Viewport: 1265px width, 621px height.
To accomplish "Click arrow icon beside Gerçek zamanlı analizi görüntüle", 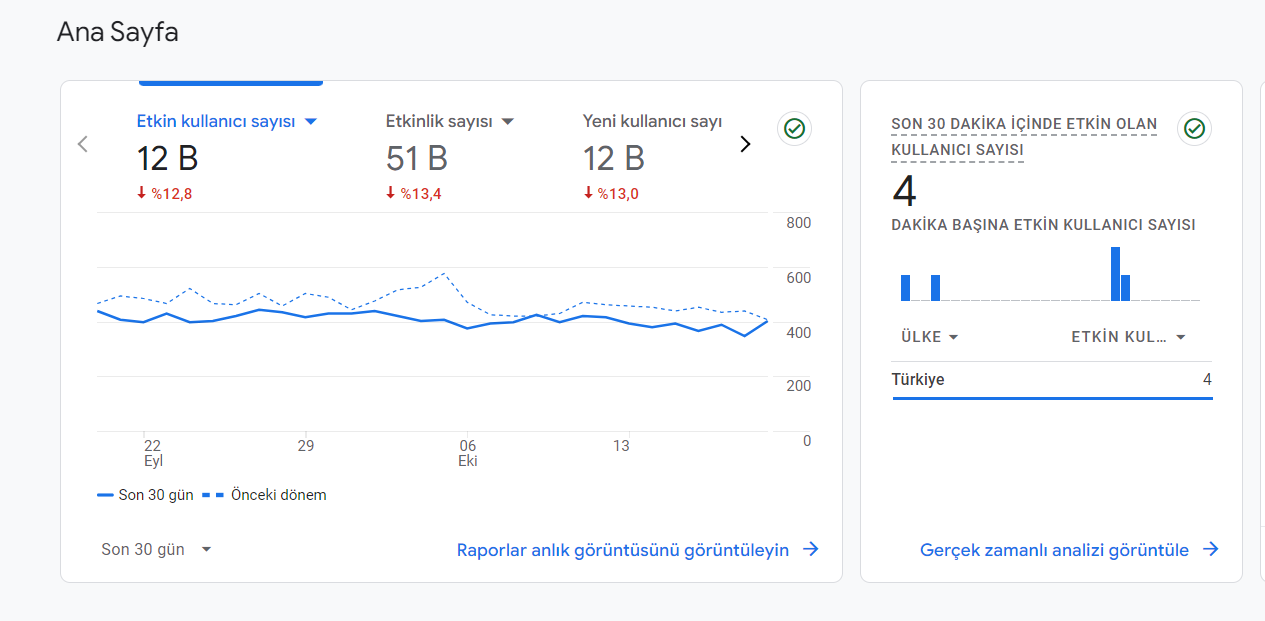I will pos(1211,549).
